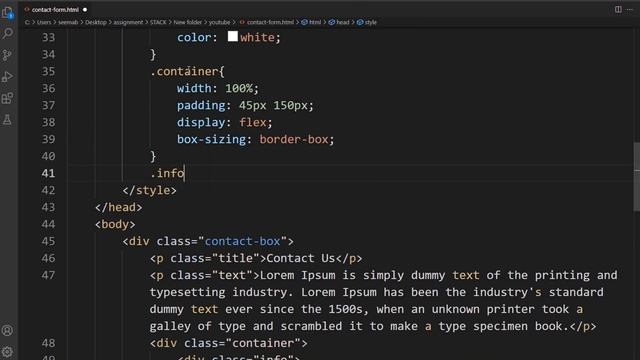Click line number 47 in gutter
This screenshot has height=360, width=640.
[48, 275]
